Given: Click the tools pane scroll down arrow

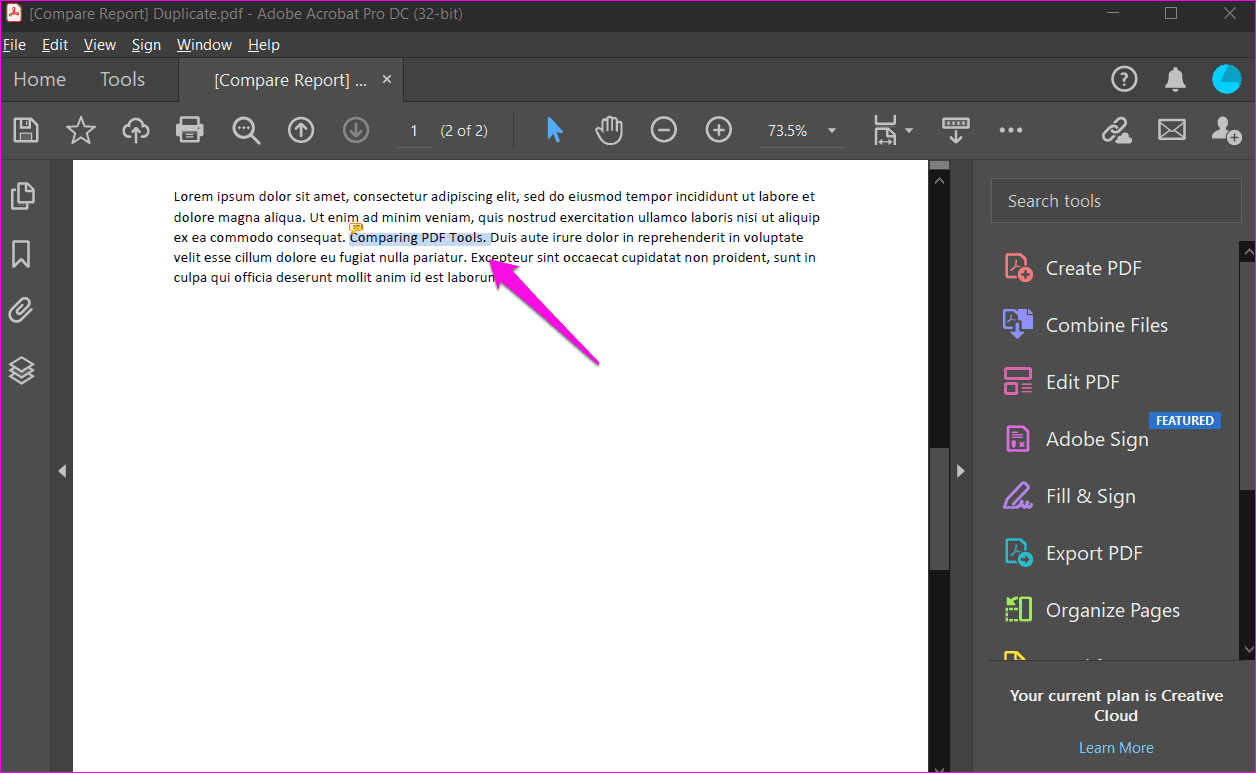Looking at the screenshot, I should [x=1248, y=650].
